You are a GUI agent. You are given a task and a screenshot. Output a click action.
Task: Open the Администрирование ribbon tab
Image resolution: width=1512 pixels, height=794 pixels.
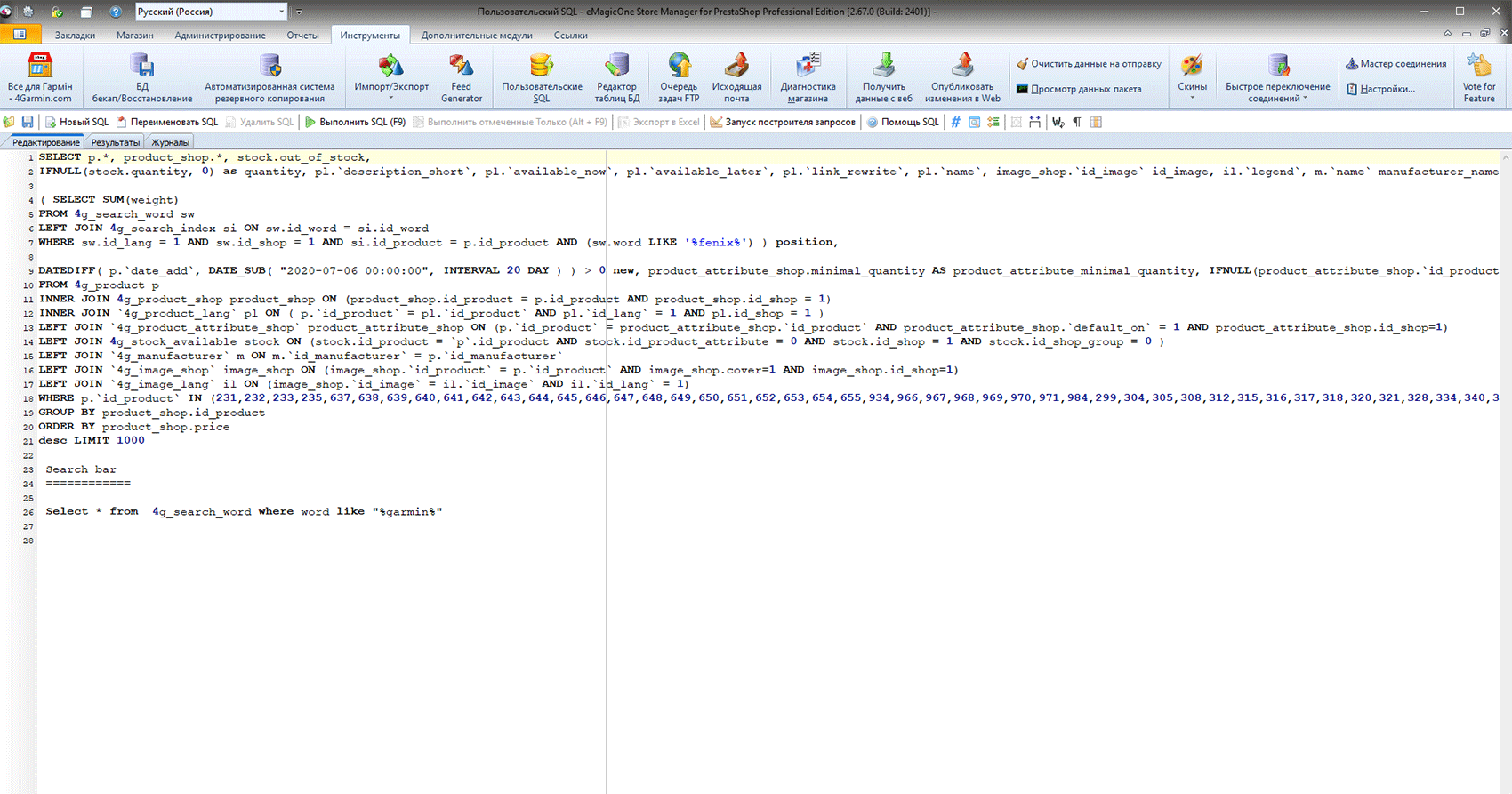click(x=220, y=36)
